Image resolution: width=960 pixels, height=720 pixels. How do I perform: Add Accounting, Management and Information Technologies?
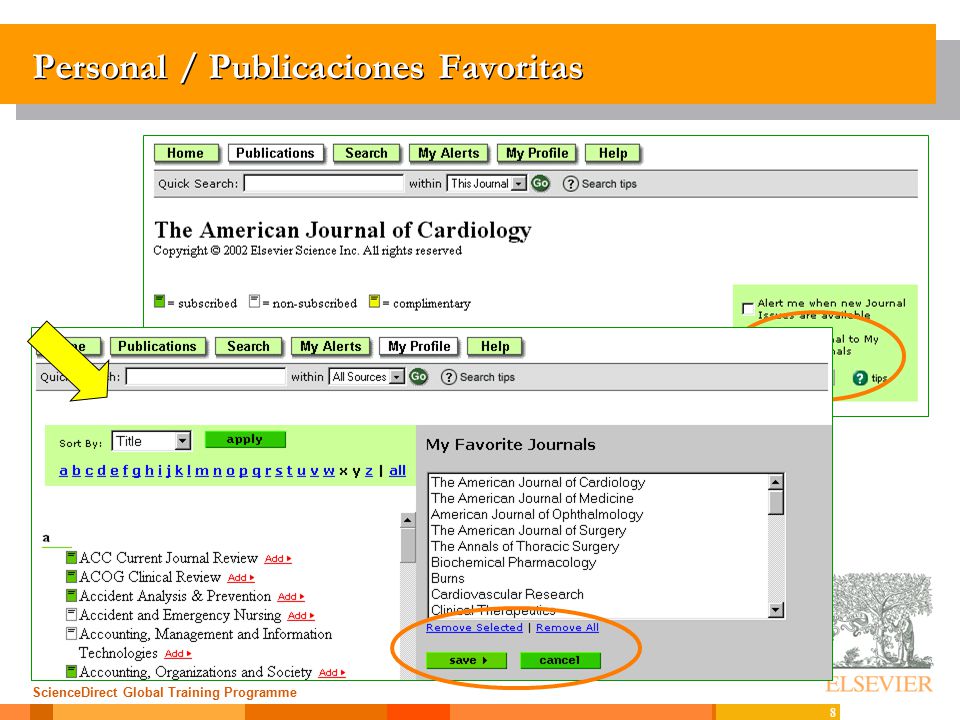pyautogui.click(x=178, y=653)
